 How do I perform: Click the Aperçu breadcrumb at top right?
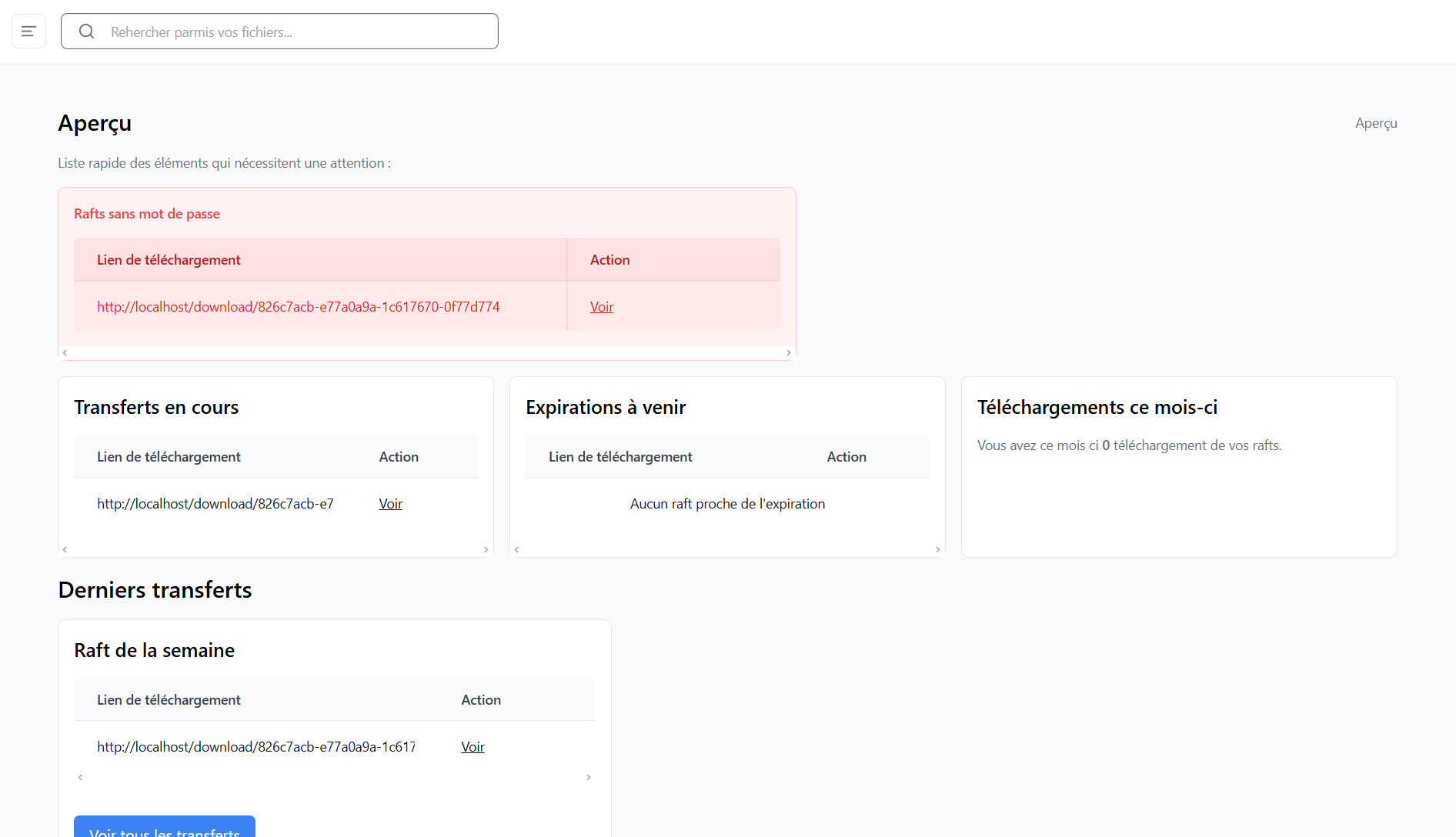point(1375,123)
